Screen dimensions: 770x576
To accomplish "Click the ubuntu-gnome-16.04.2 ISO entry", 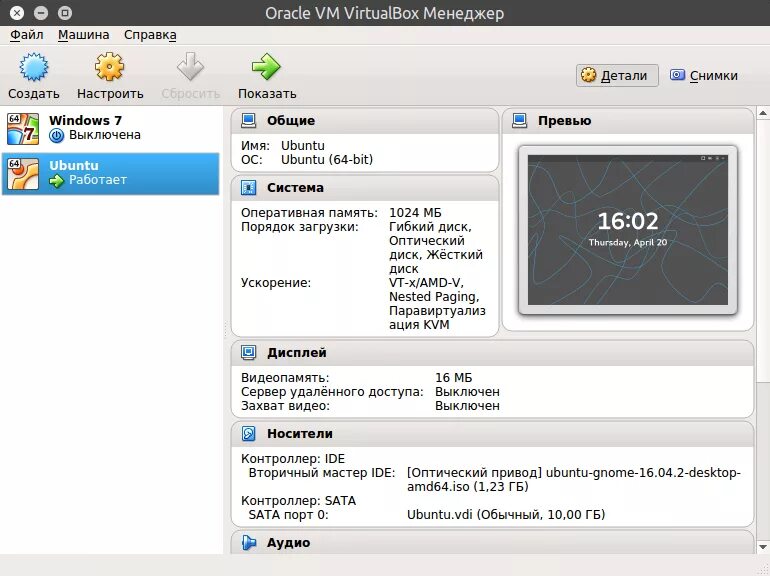I will point(574,480).
